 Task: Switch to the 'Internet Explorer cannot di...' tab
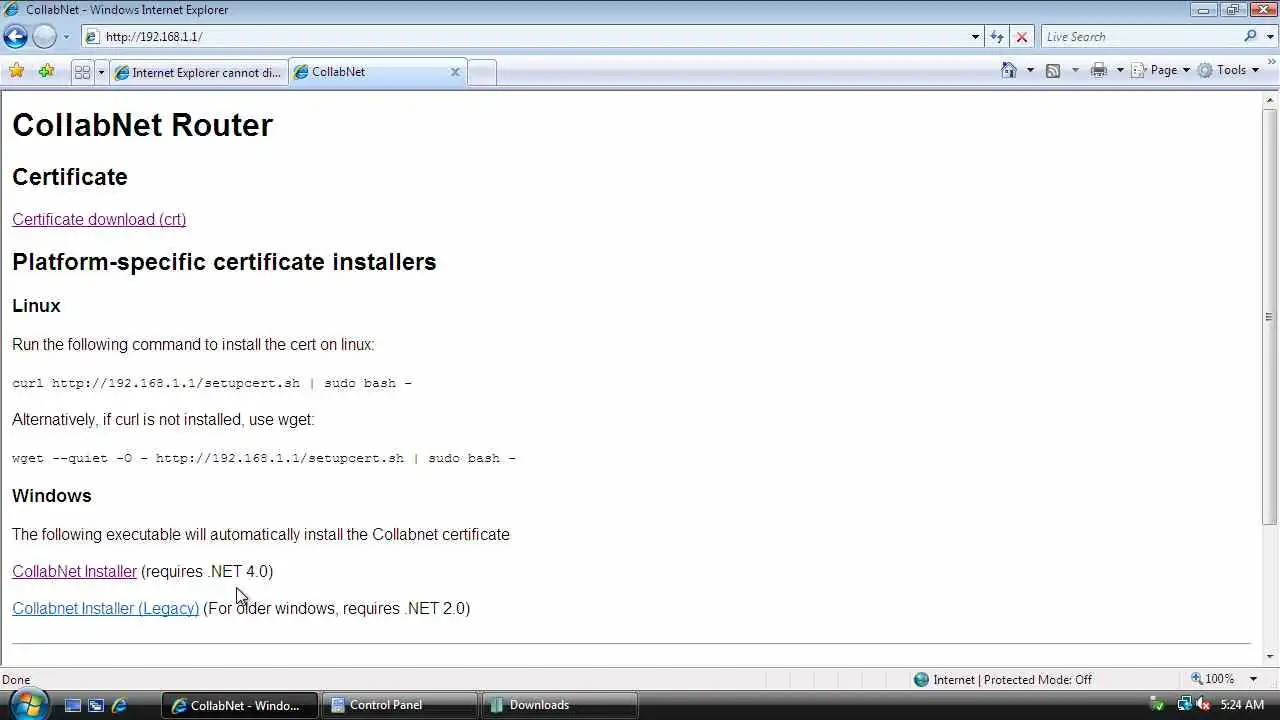tap(198, 72)
